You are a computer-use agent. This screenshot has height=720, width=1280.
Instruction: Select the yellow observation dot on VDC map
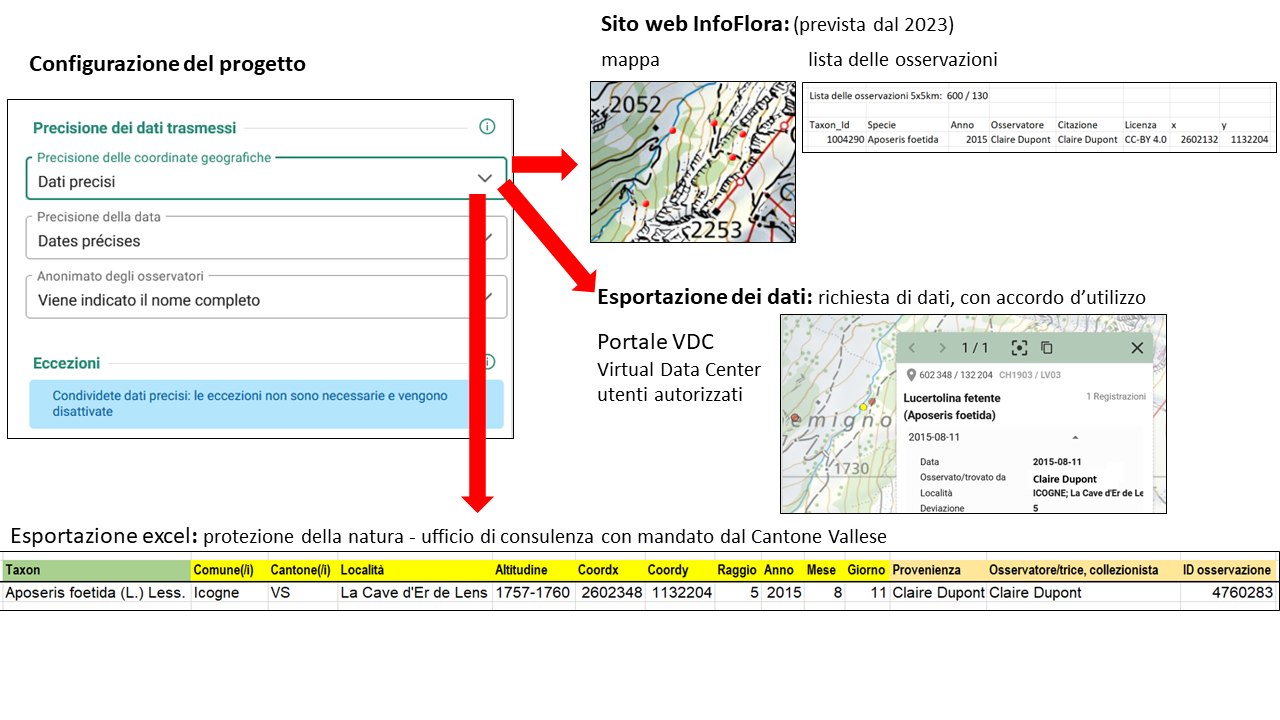[x=863, y=408]
